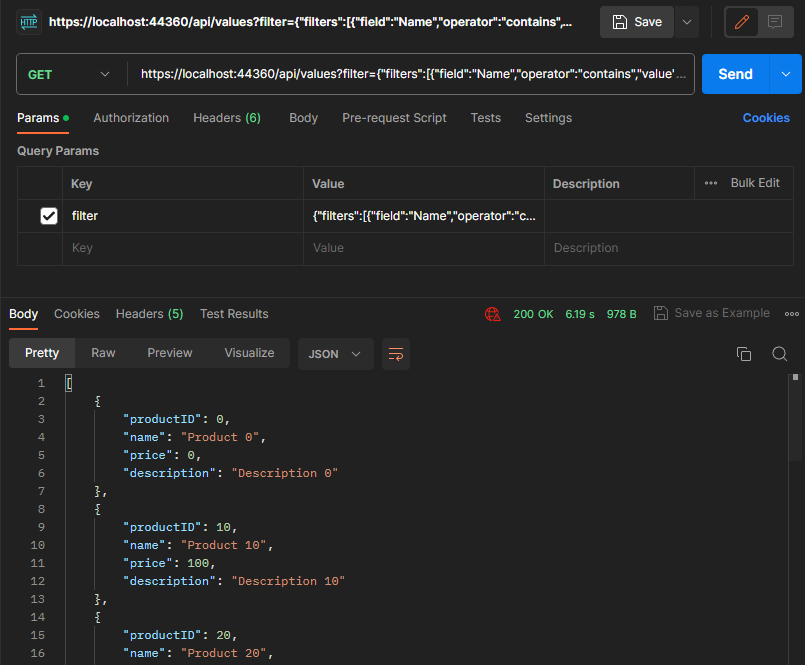Copy response with the copy icon

pos(744,354)
